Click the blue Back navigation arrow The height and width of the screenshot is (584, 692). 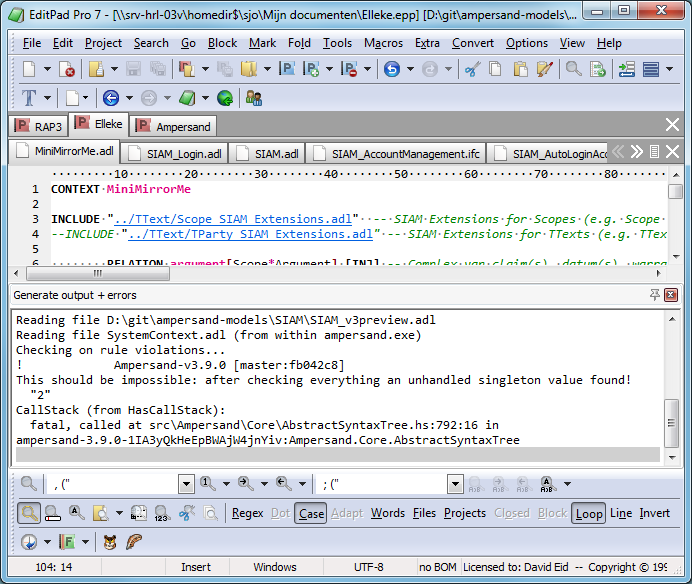[x=111, y=98]
